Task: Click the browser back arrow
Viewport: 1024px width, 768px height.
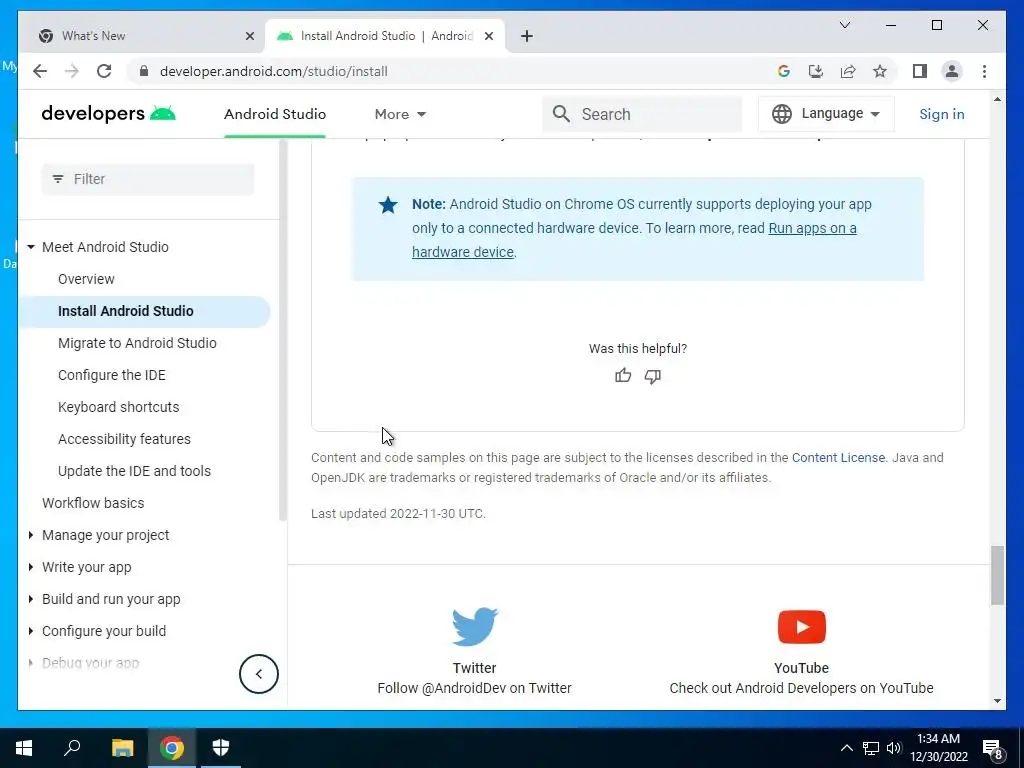Action: pos(40,71)
